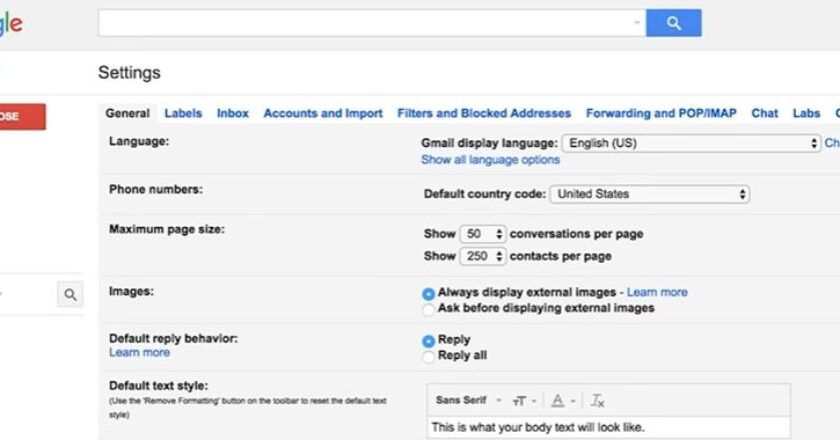The height and width of the screenshot is (440, 840).
Task: Open the Inbox settings tab
Action: click(232, 113)
